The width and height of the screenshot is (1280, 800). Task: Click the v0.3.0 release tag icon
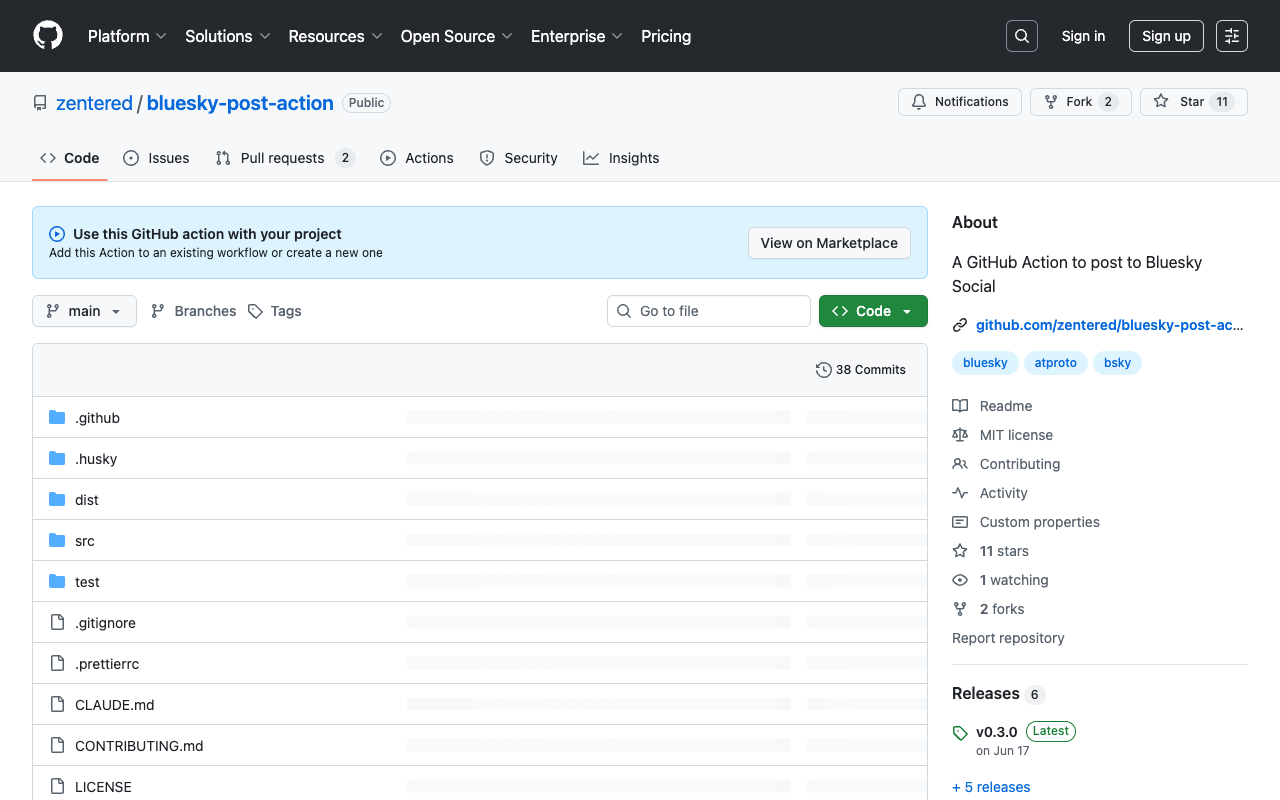(960, 732)
